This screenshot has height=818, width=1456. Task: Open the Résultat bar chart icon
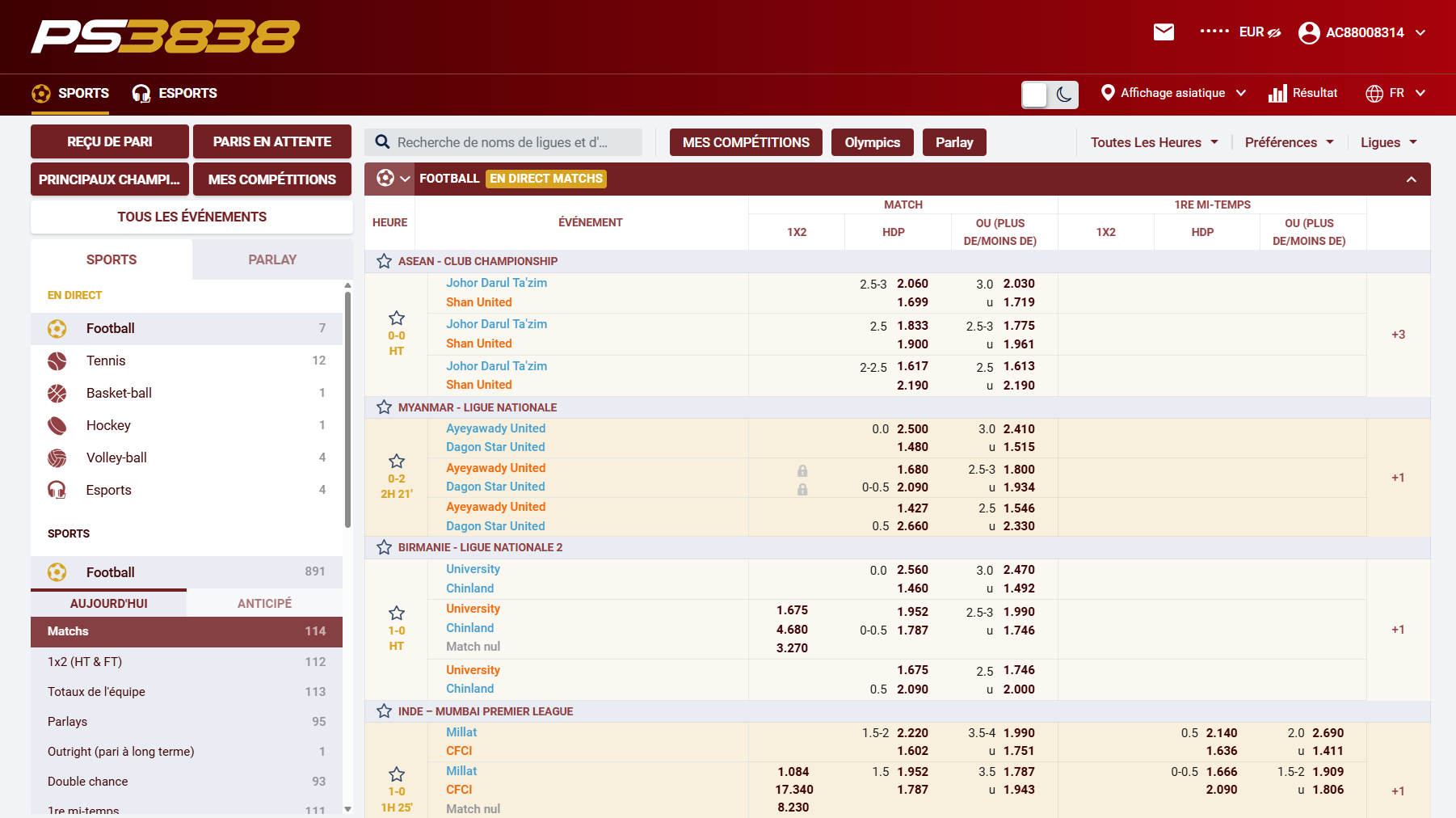pyautogui.click(x=1277, y=93)
